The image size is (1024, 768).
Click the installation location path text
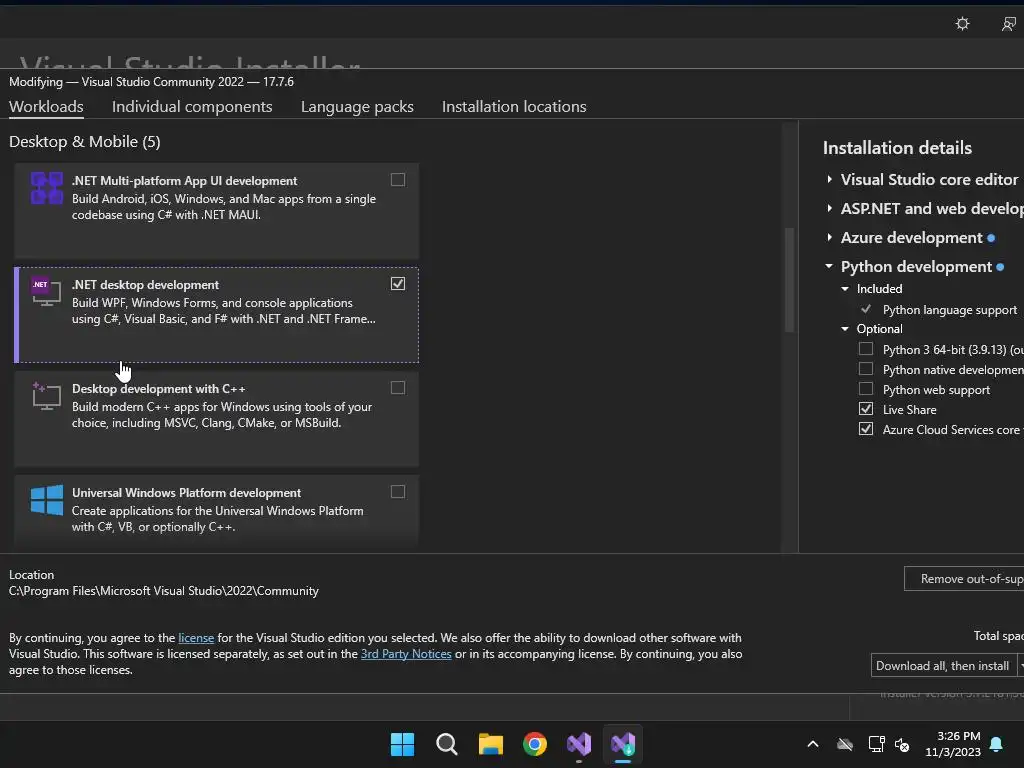[x=164, y=591]
